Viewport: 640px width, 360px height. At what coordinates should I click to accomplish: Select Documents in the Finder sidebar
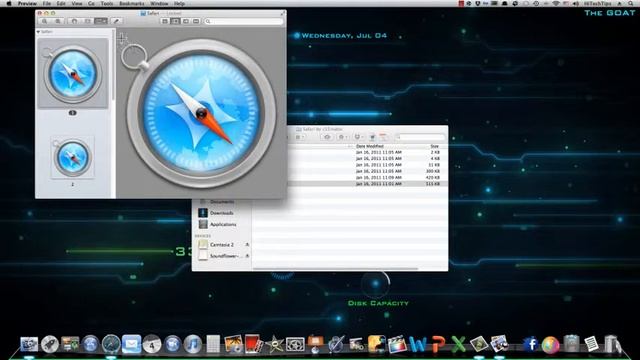click(x=222, y=202)
